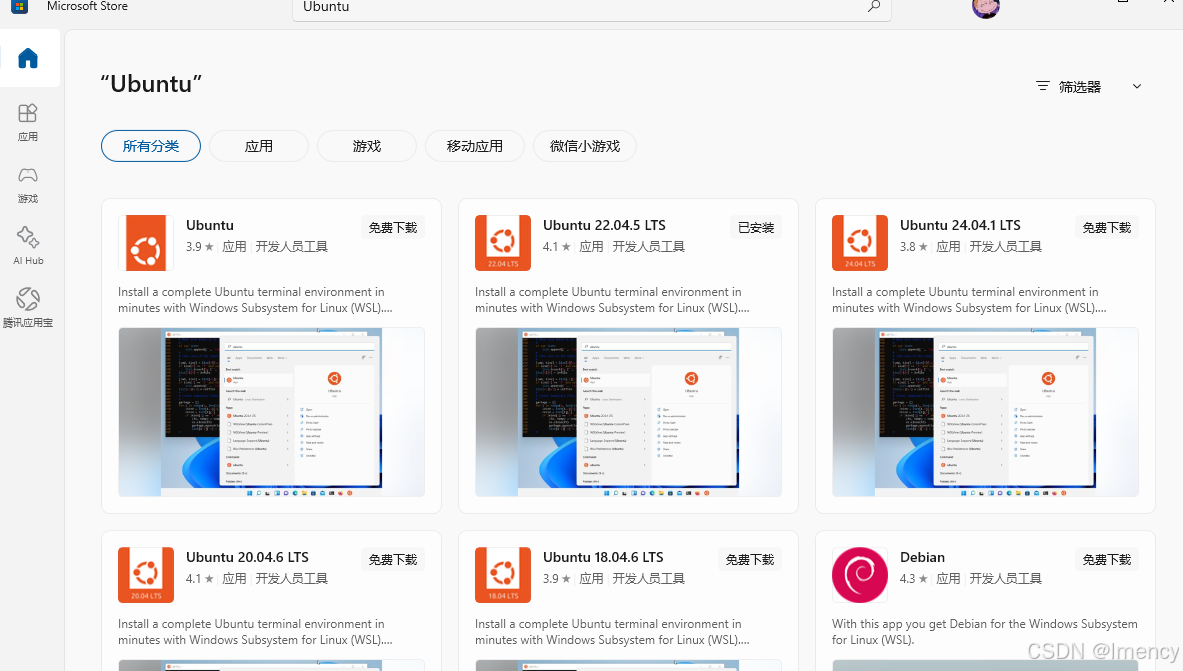
Task: Click the Microsoft Store logo icon
Action: [x=20, y=7]
